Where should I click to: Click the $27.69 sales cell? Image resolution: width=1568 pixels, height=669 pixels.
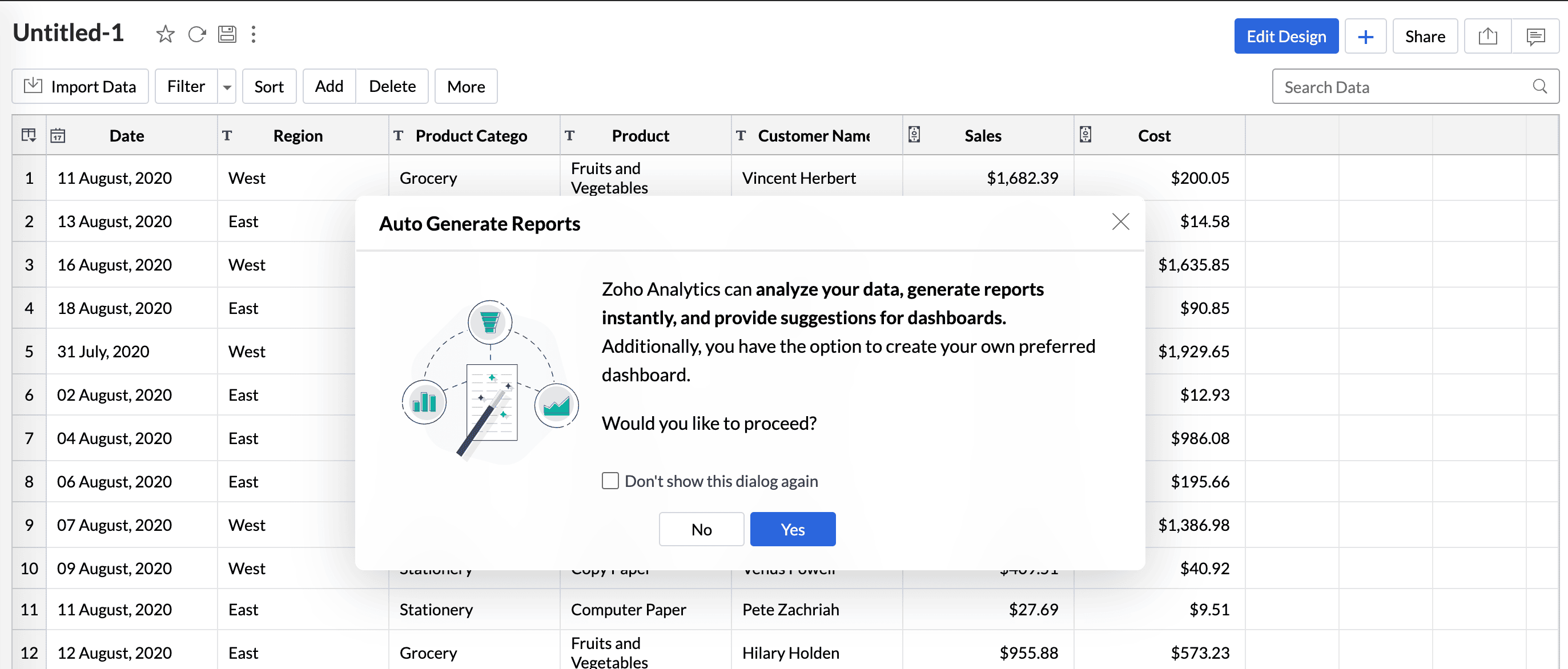(x=988, y=608)
